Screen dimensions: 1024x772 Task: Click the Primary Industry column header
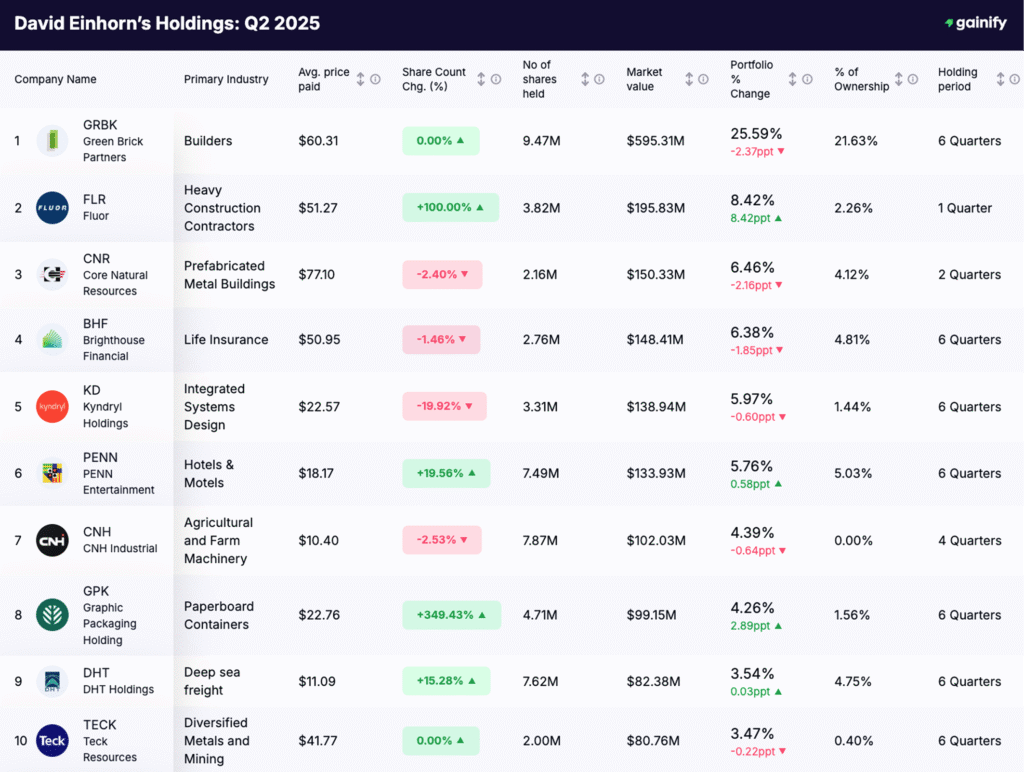[226, 79]
